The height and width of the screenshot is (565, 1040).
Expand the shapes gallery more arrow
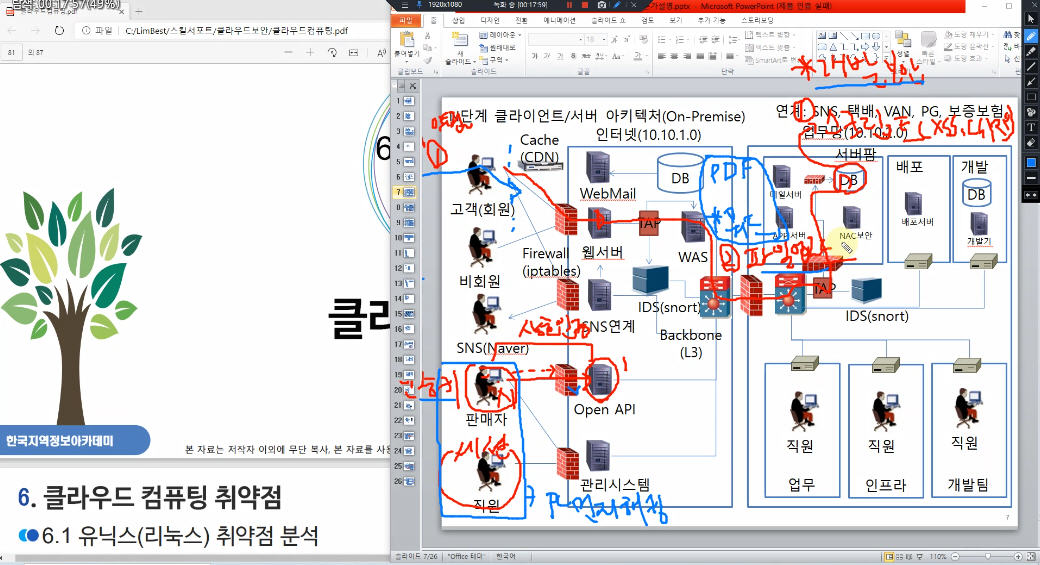tap(886, 58)
